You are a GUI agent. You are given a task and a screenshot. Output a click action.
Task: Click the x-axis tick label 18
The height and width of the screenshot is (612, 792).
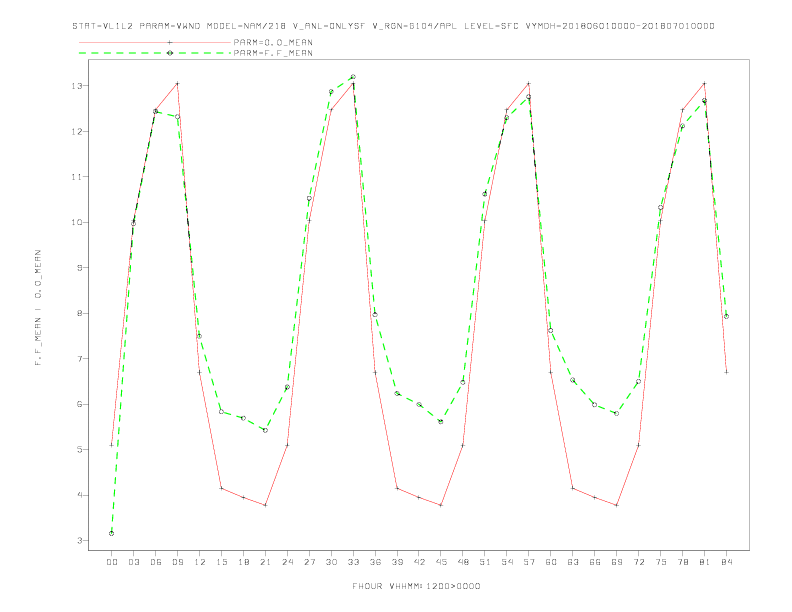click(243, 562)
